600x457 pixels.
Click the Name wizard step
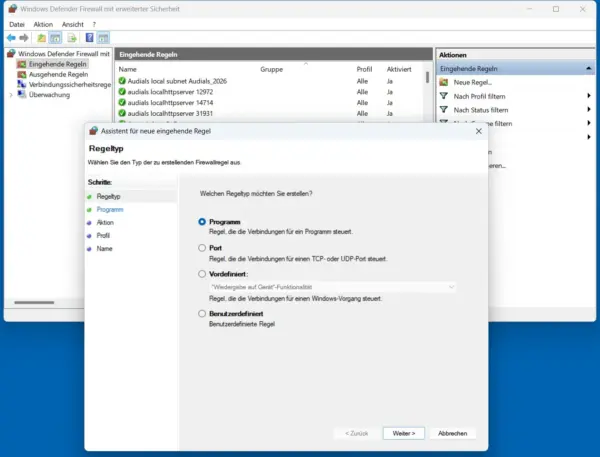coord(104,248)
